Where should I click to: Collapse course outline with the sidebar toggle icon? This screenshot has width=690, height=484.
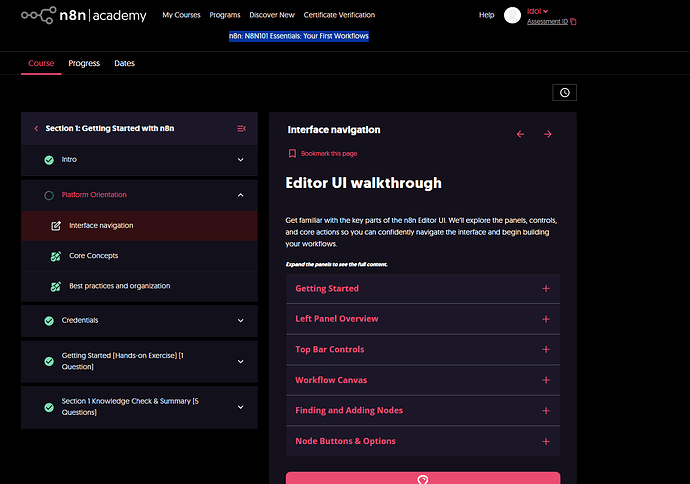coord(242,128)
